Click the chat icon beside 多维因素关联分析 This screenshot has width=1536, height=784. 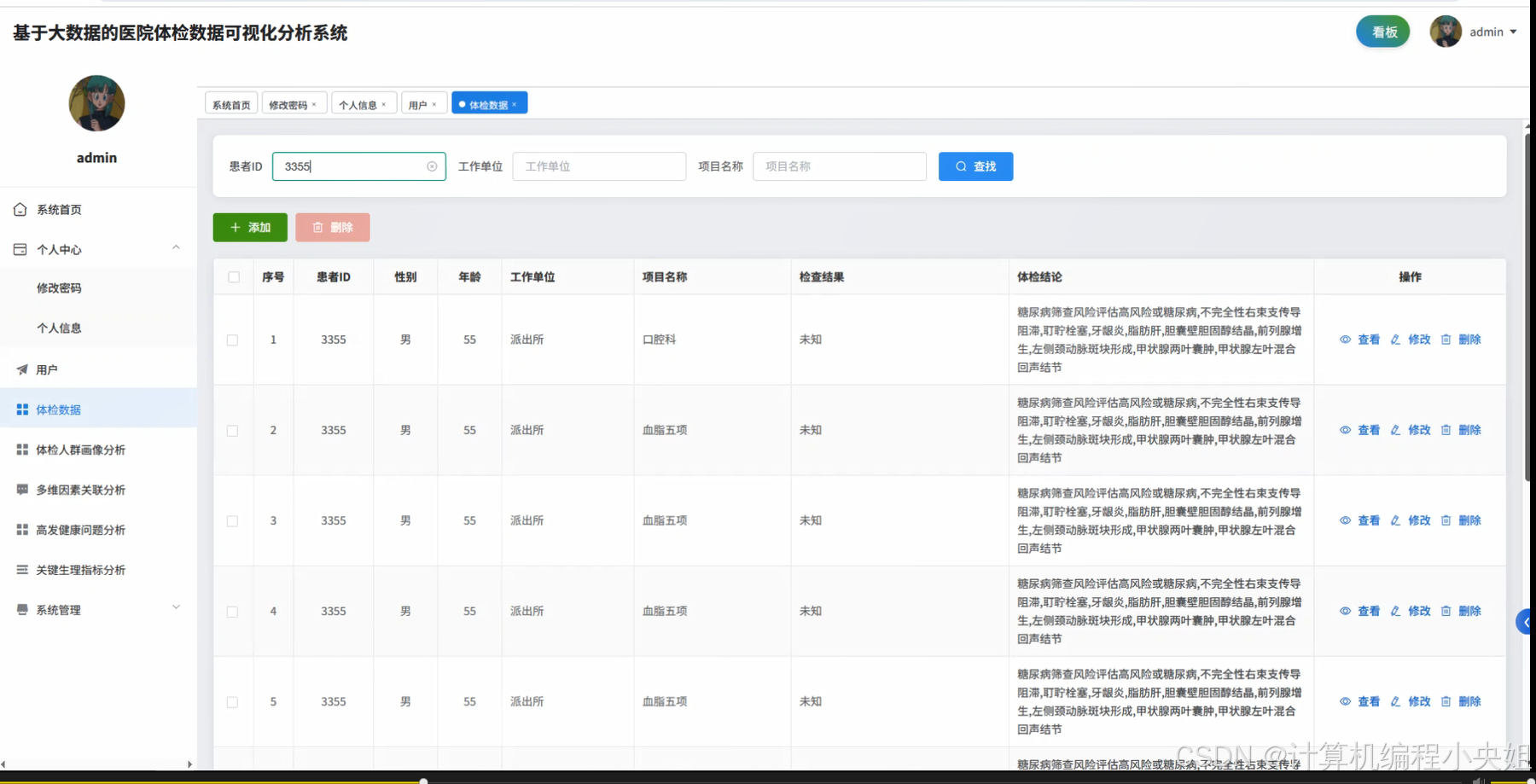click(x=22, y=490)
